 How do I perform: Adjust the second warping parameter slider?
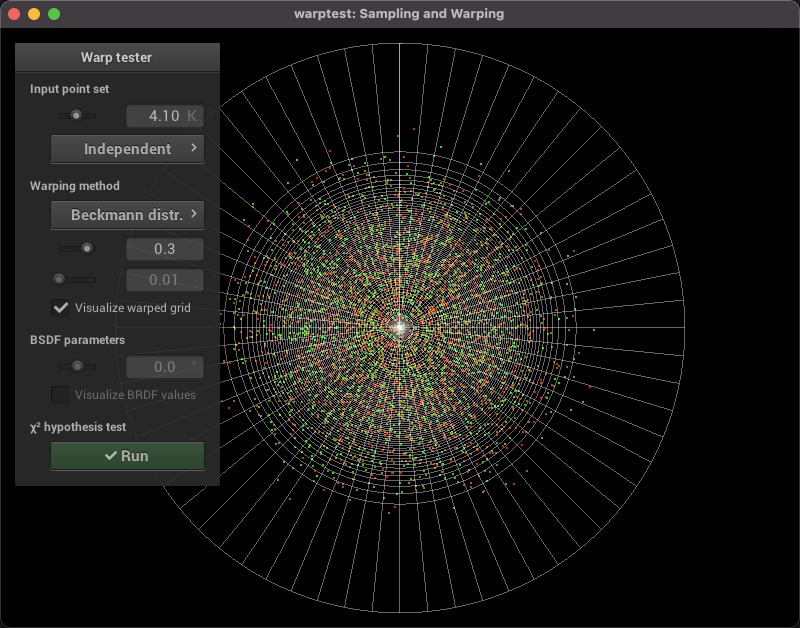pos(59,279)
